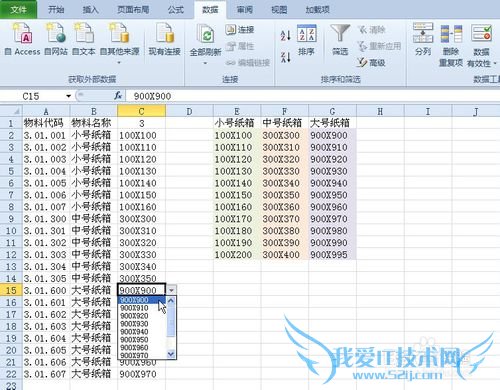Click the Properties (属性) button
Image resolution: width=500 pixels, height=390 pixels.
(240, 46)
